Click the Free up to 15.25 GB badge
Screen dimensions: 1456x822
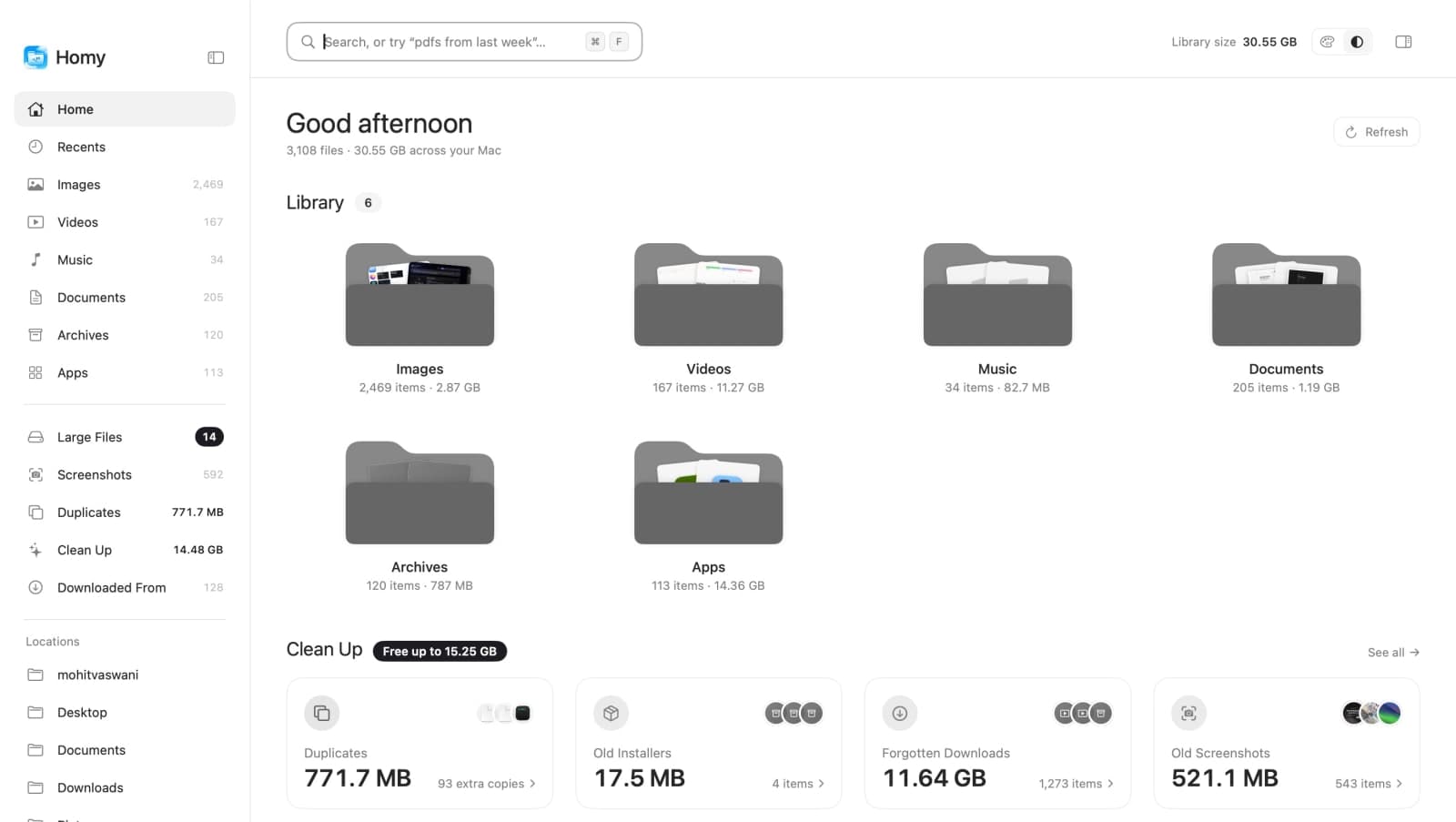(x=440, y=651)
